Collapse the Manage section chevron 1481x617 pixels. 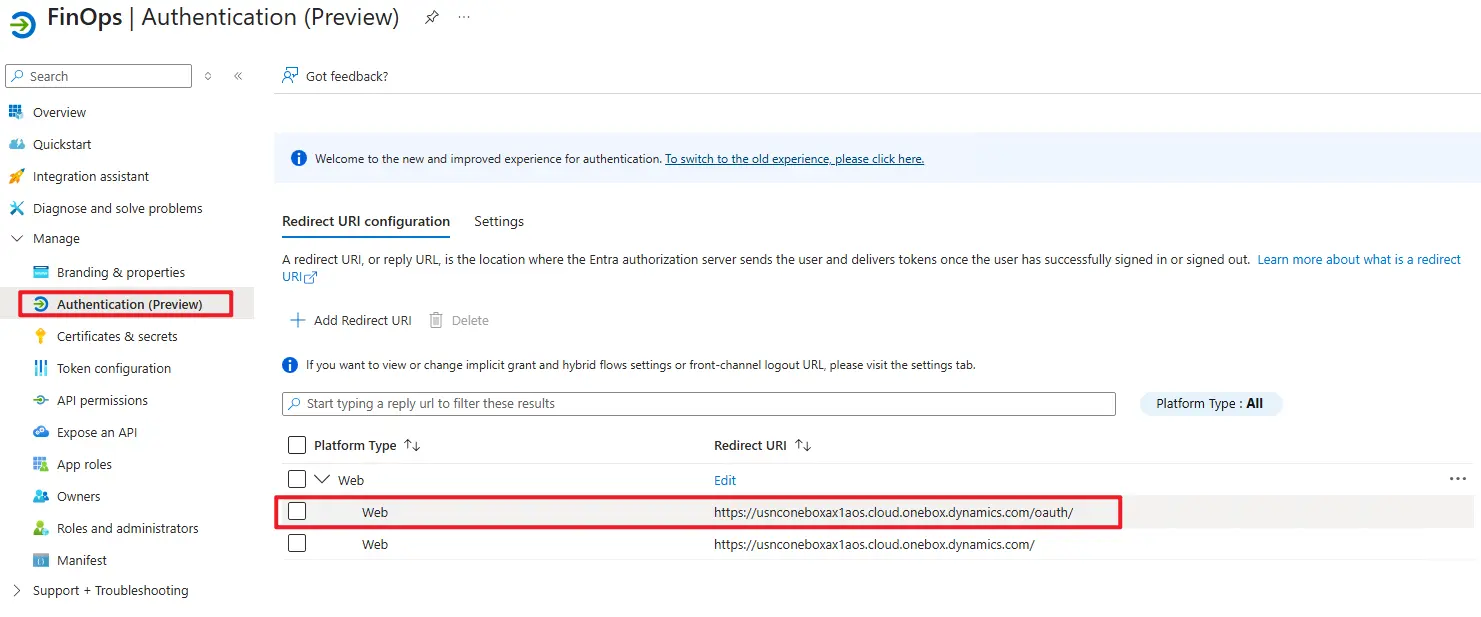pyautogui.click(x=16, y=238)
